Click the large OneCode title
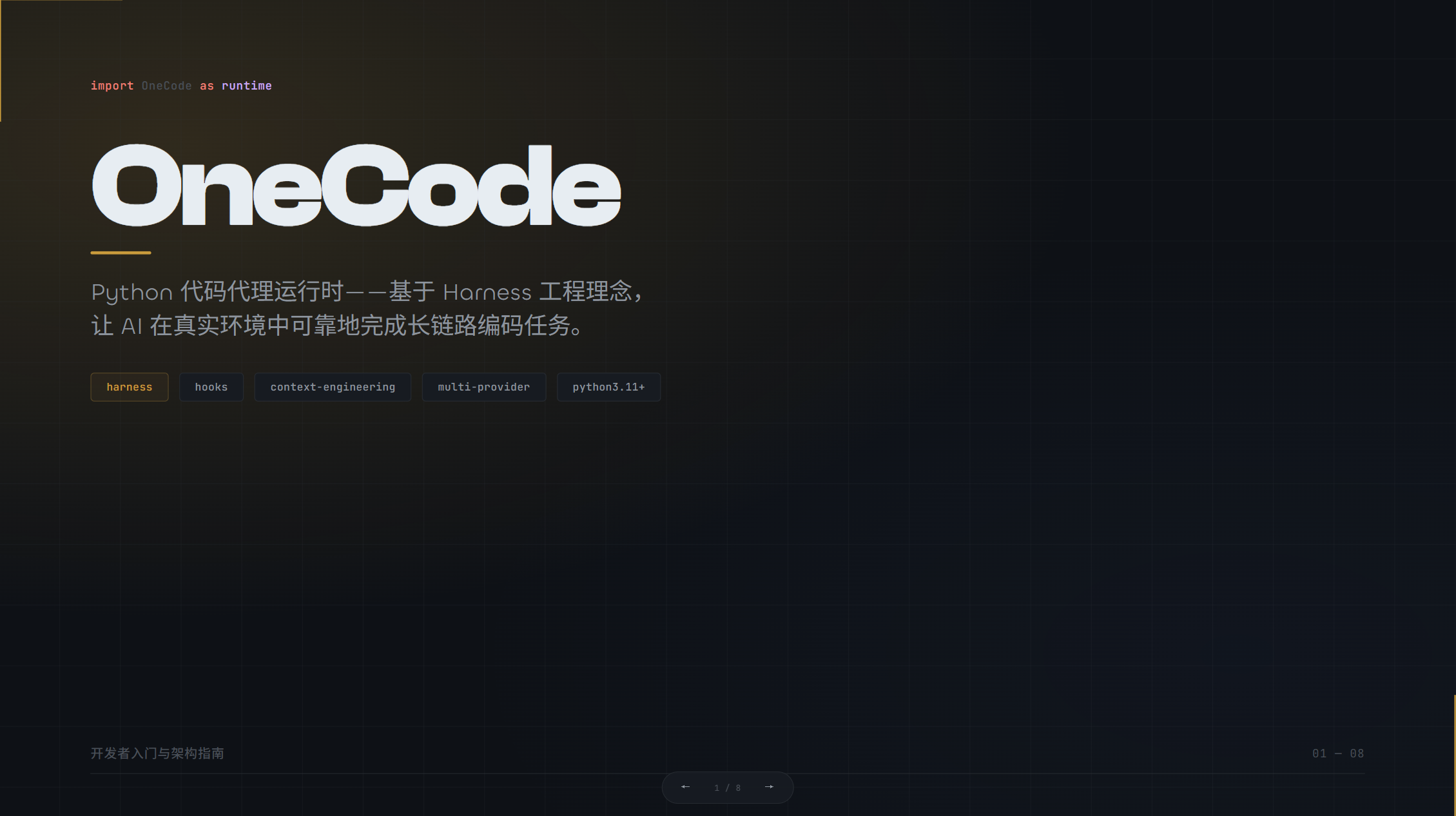Image resolution: width=1456 pixels, height=816 pixels. (x=356, y=186)
